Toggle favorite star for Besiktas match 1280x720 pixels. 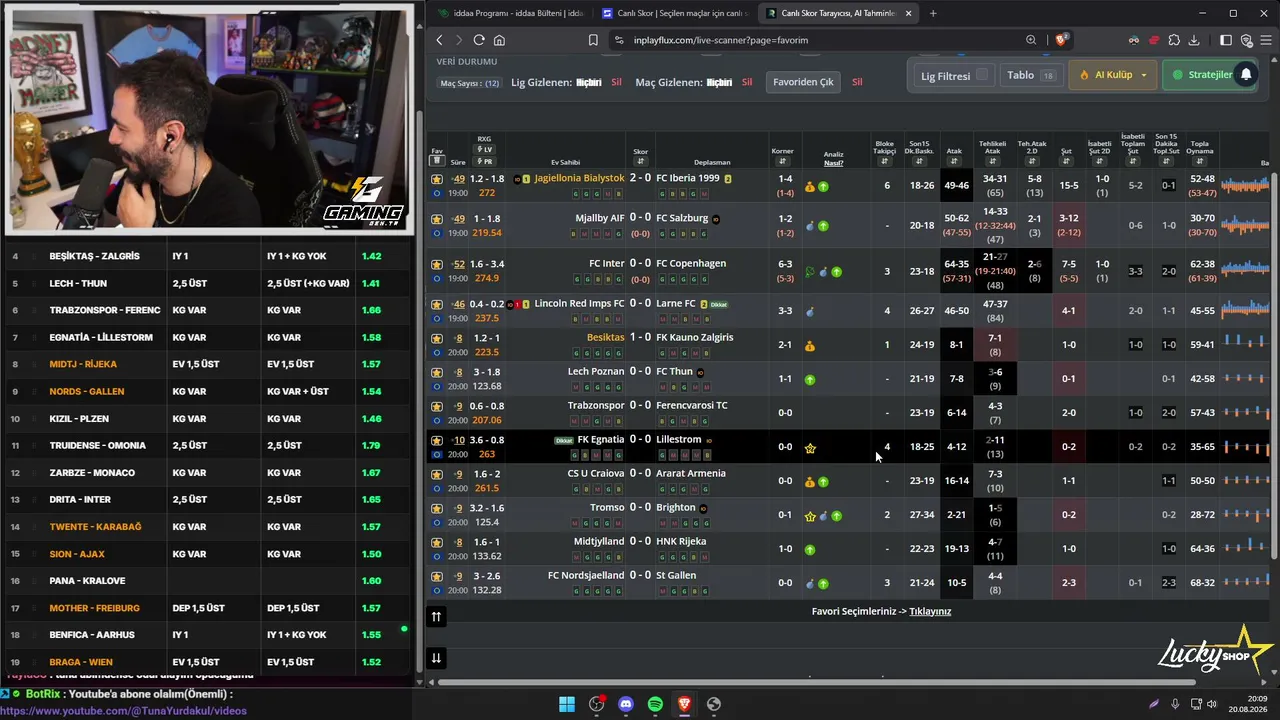(x=437, y=338)
